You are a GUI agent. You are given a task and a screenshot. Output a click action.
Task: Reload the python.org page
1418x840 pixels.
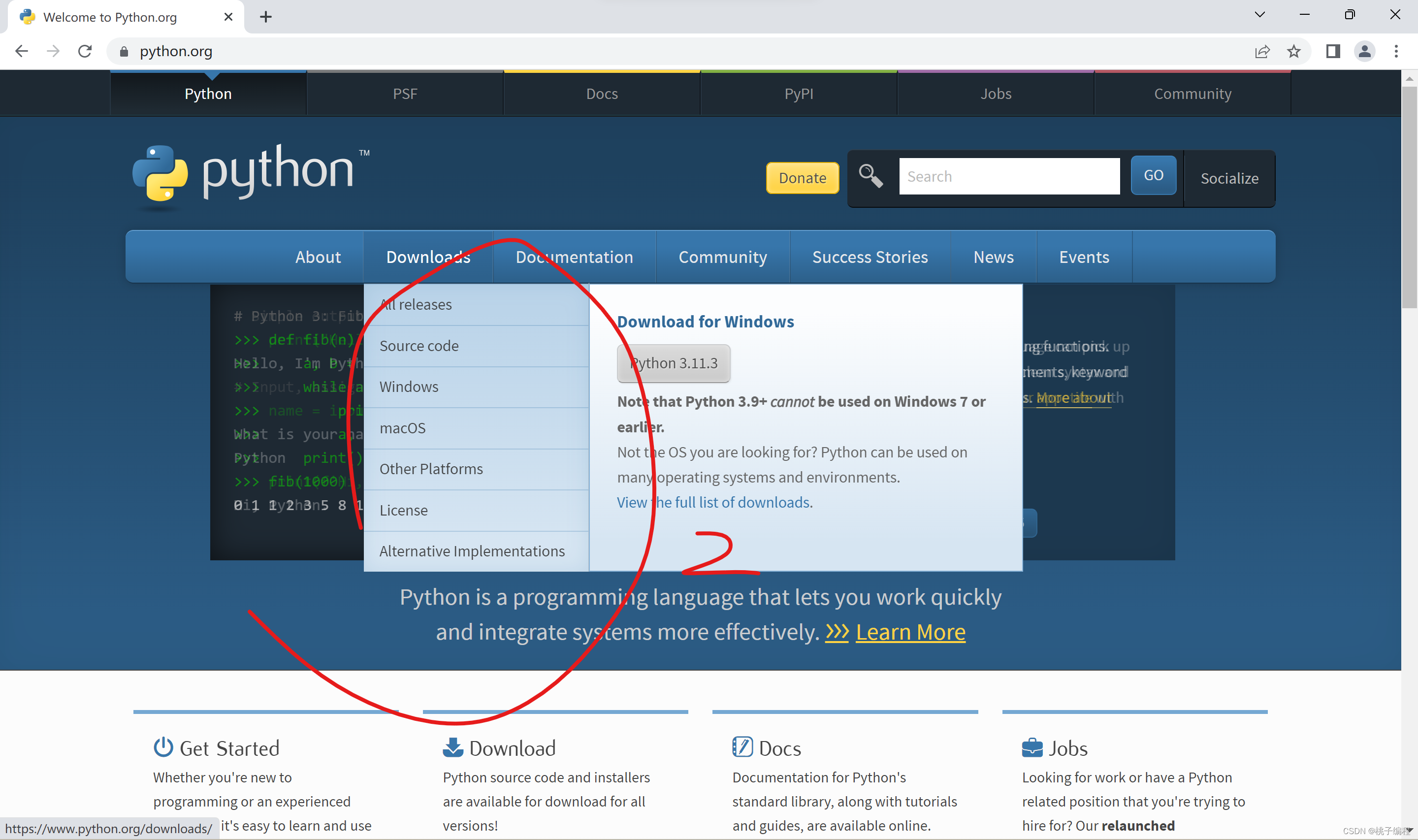tap(85, 51)
